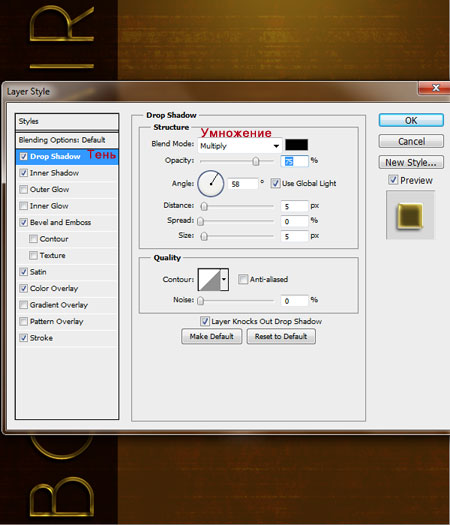Screen dimensions: 450x525
Task: Open the black shadow color swatch
Action: tap(296, 145)
